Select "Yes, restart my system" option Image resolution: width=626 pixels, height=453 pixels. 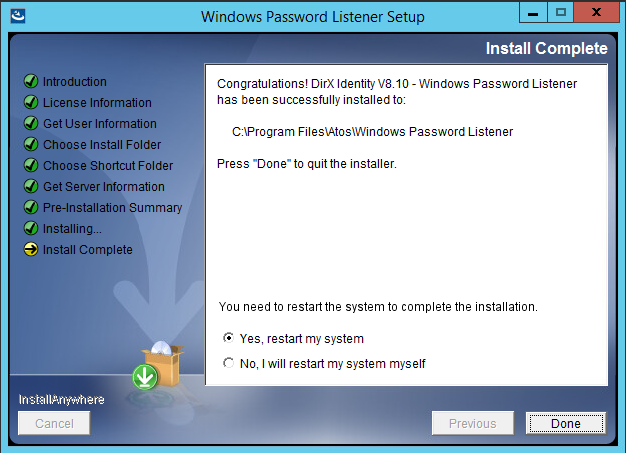[229, 339]
